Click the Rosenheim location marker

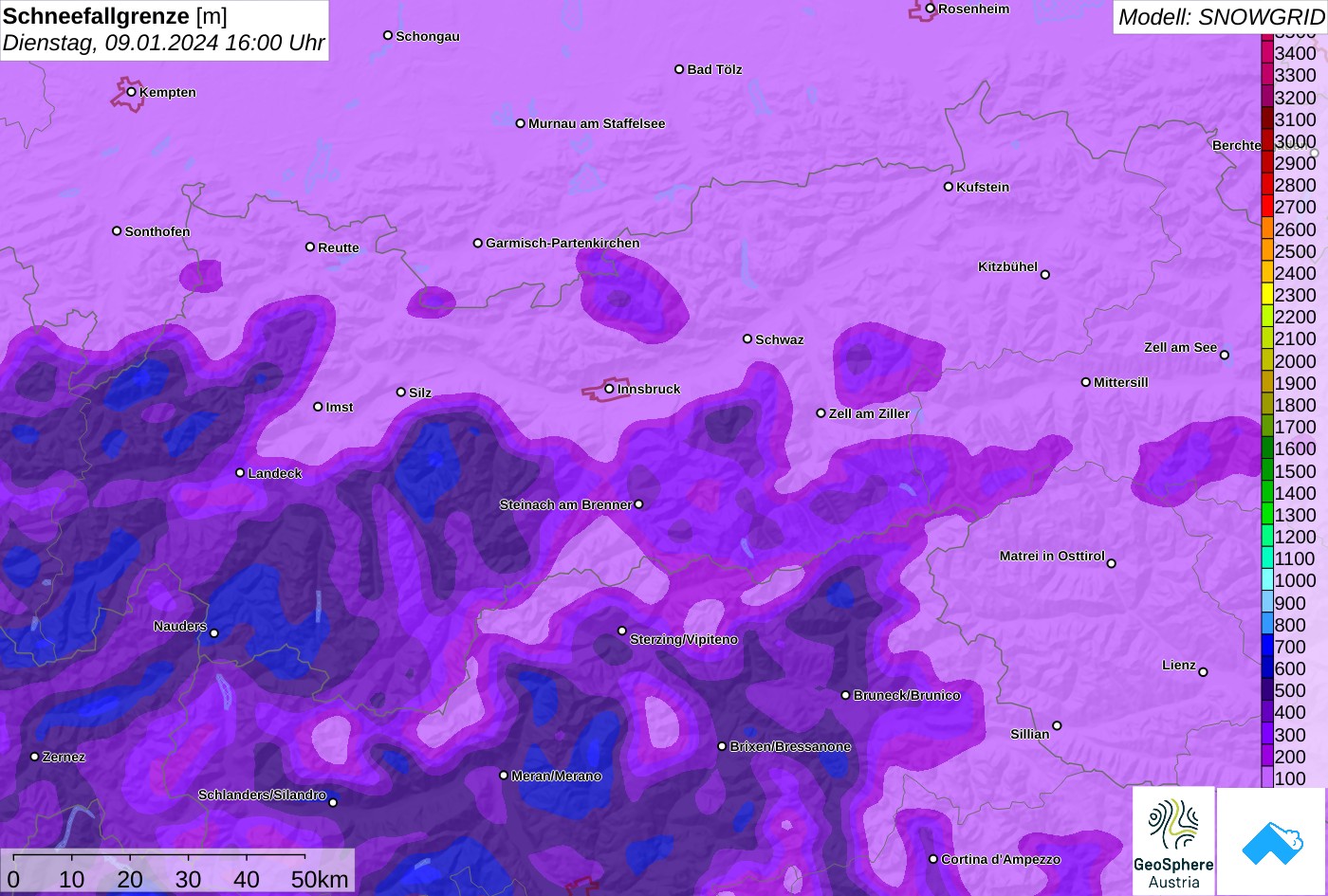pos(930,9)
